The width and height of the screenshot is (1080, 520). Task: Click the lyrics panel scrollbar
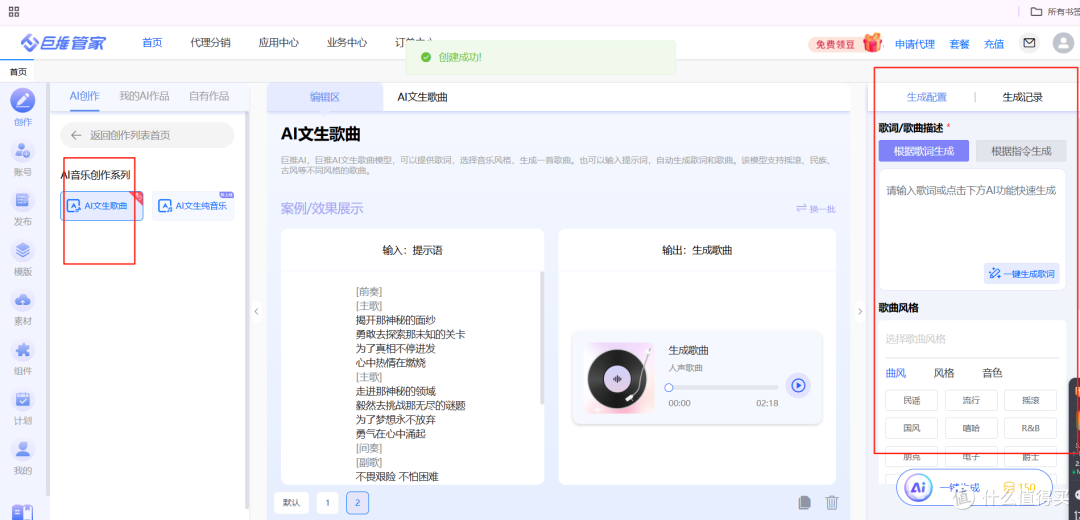tap(541, 337)
